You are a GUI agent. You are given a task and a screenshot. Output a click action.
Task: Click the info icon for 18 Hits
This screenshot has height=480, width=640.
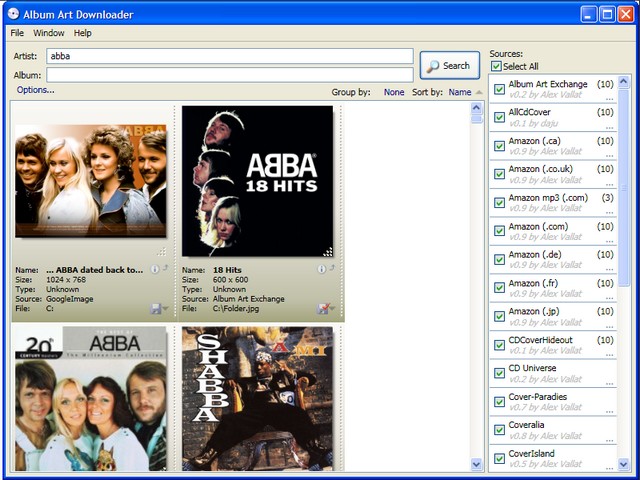(322, 269)
